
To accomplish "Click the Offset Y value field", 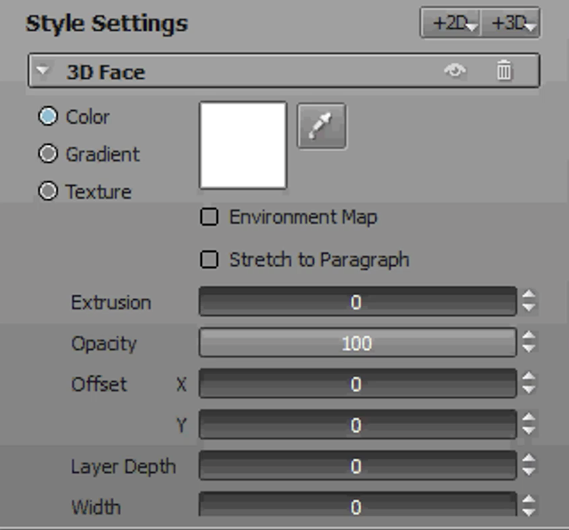I will [x=357, y=424].
